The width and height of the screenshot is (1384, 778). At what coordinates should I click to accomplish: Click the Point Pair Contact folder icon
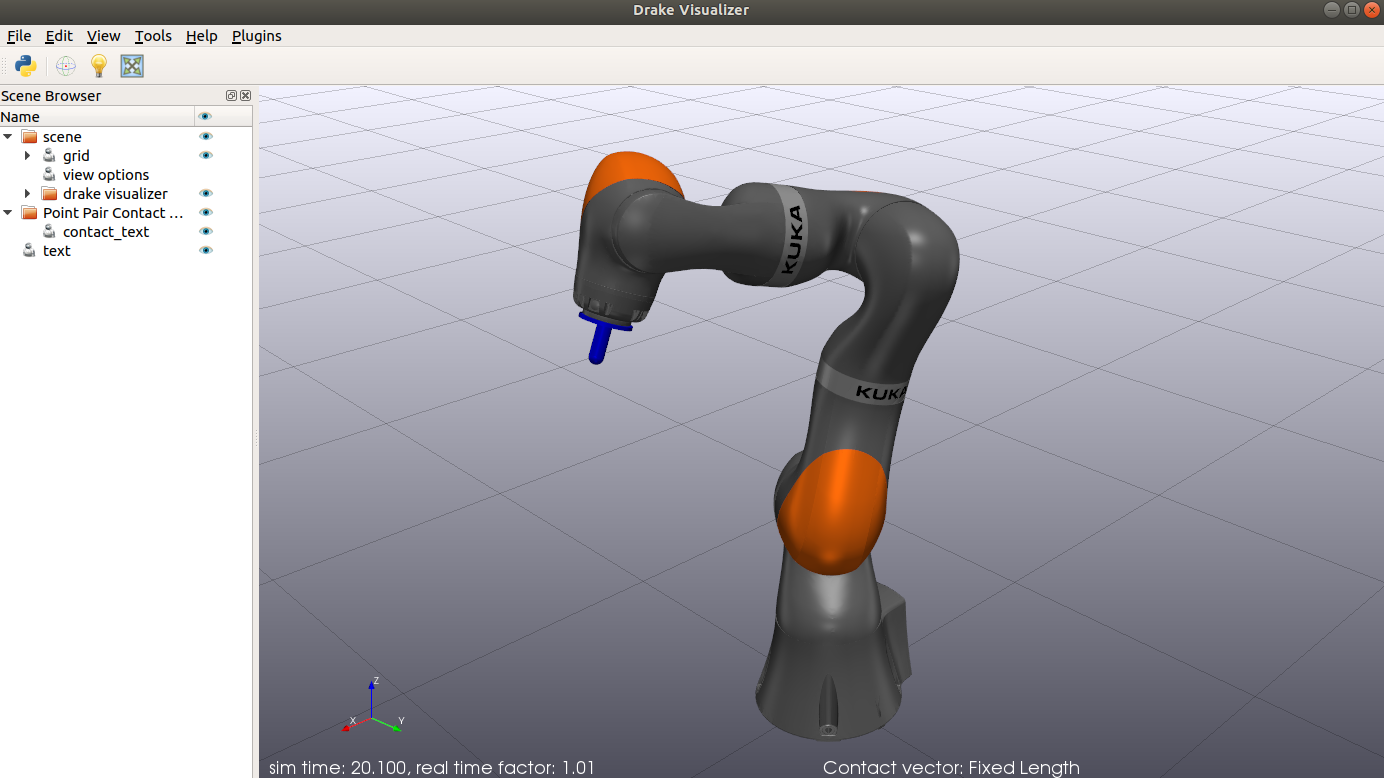29,213
